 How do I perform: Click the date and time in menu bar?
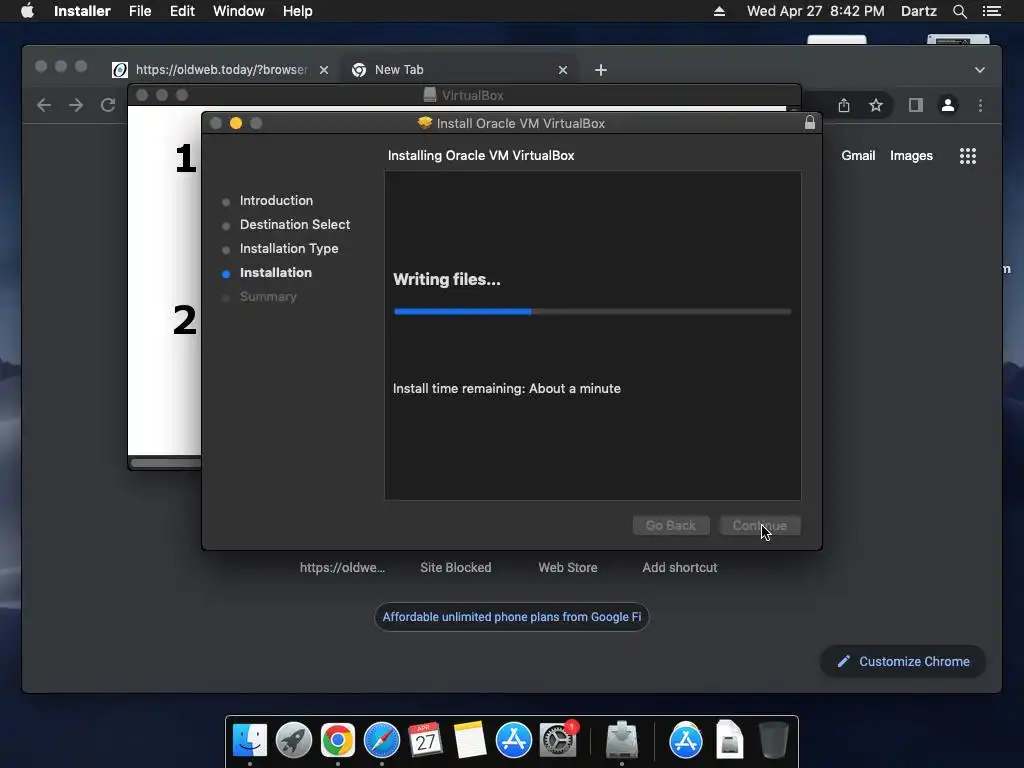coord(815,11)
